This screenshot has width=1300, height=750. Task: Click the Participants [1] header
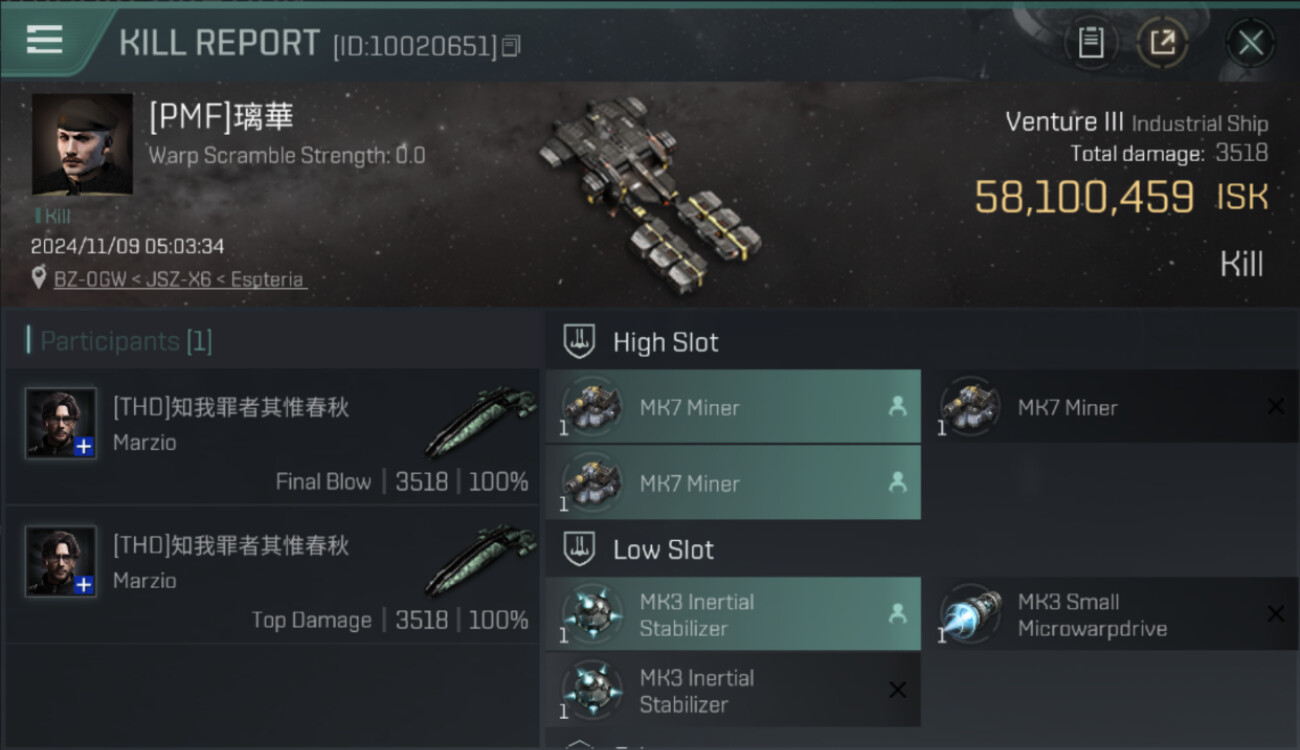120,342
